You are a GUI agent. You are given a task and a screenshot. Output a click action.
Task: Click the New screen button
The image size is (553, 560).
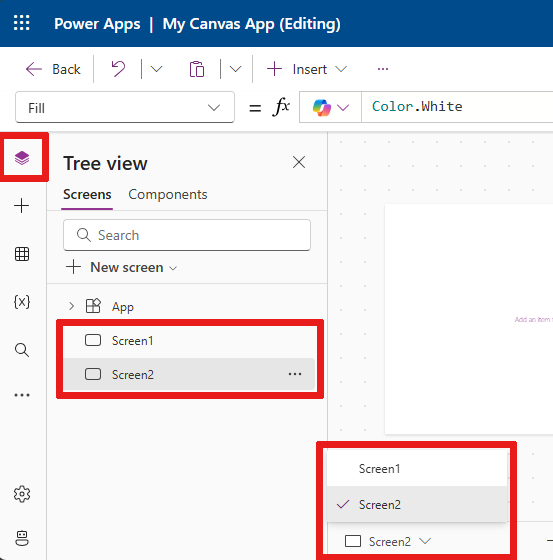[121, 267]
